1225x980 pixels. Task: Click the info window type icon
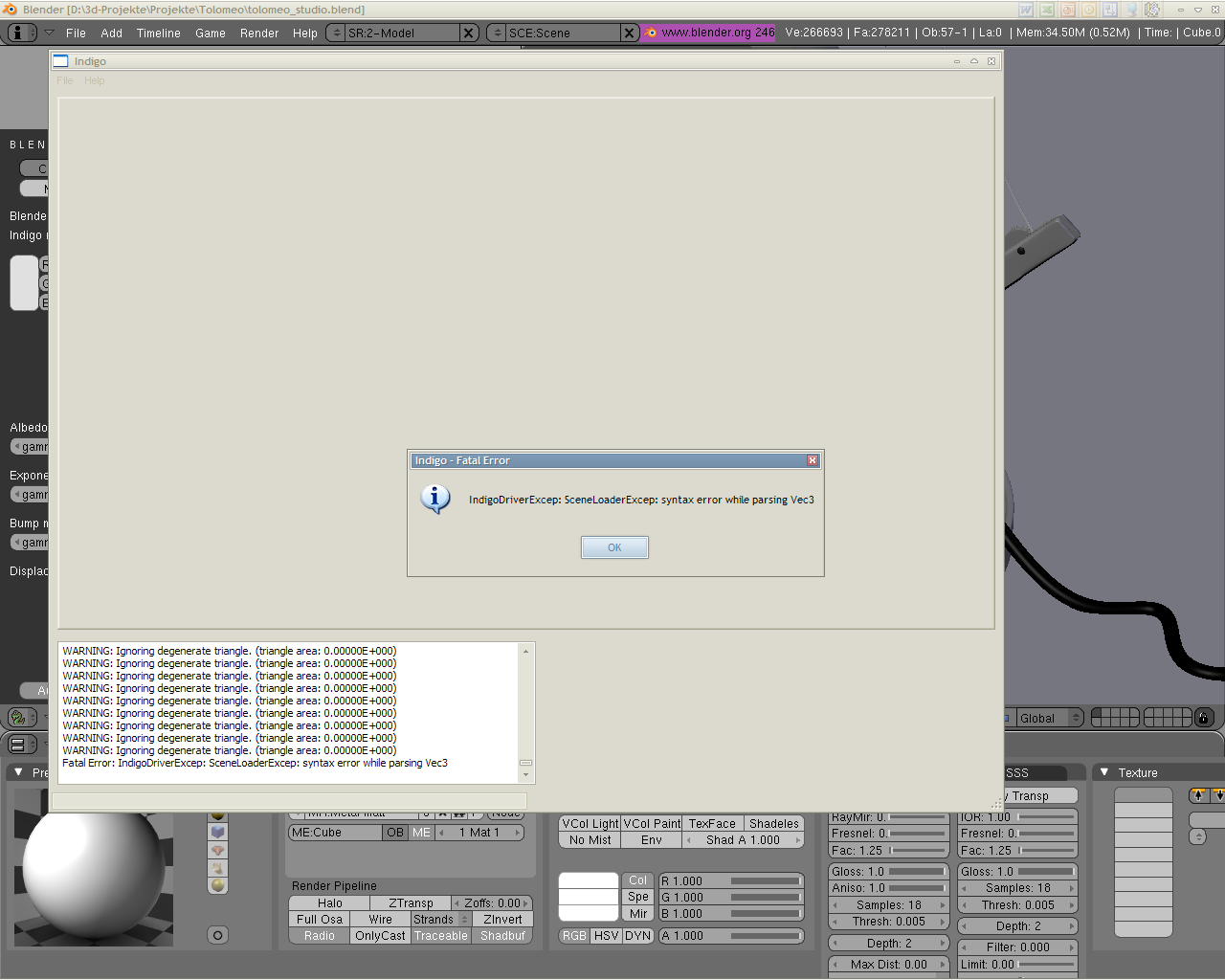[x=21, y=33]
